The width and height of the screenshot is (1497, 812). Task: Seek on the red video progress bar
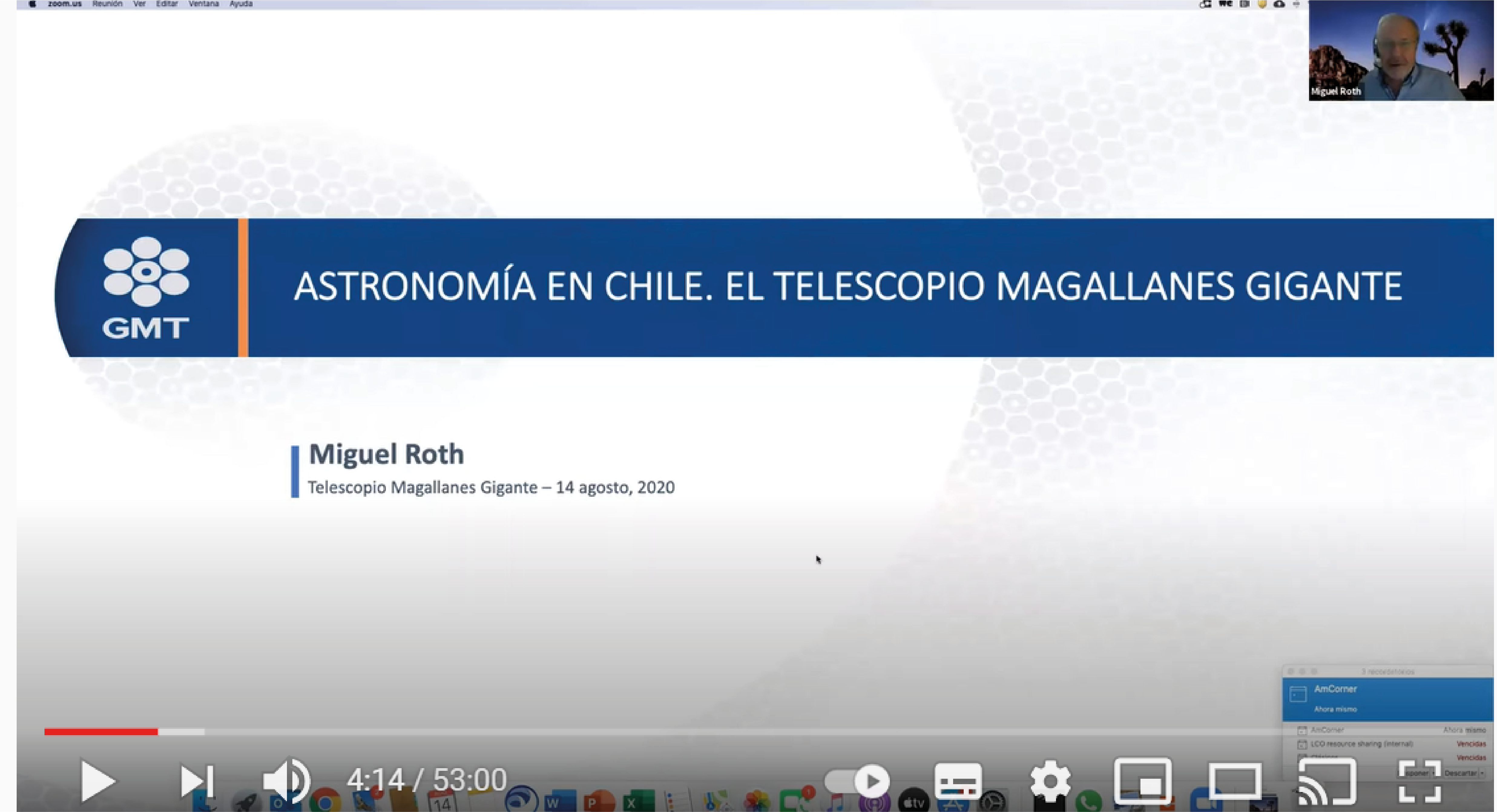[100, 732]
